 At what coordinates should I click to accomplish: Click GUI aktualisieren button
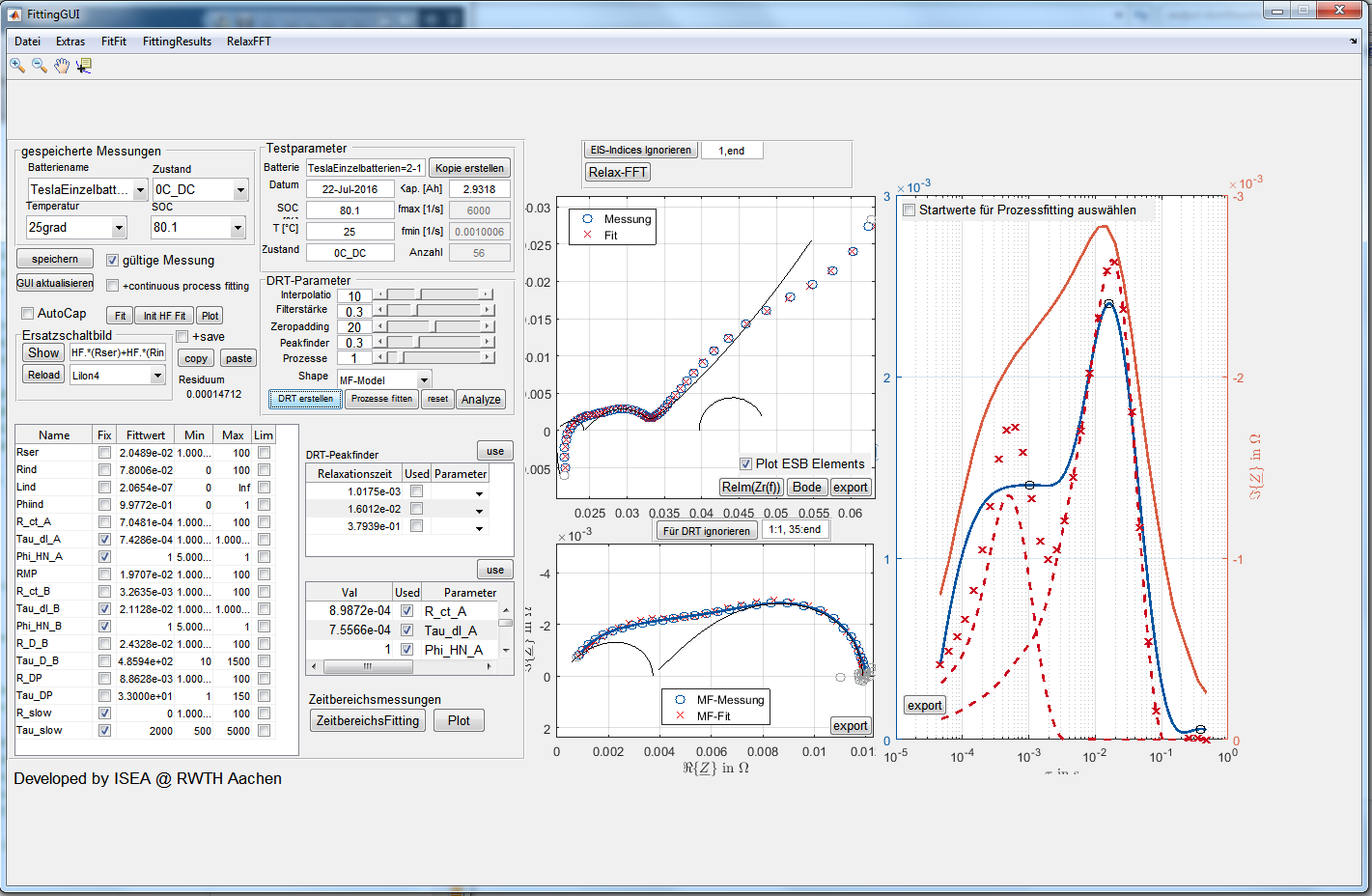55,283
